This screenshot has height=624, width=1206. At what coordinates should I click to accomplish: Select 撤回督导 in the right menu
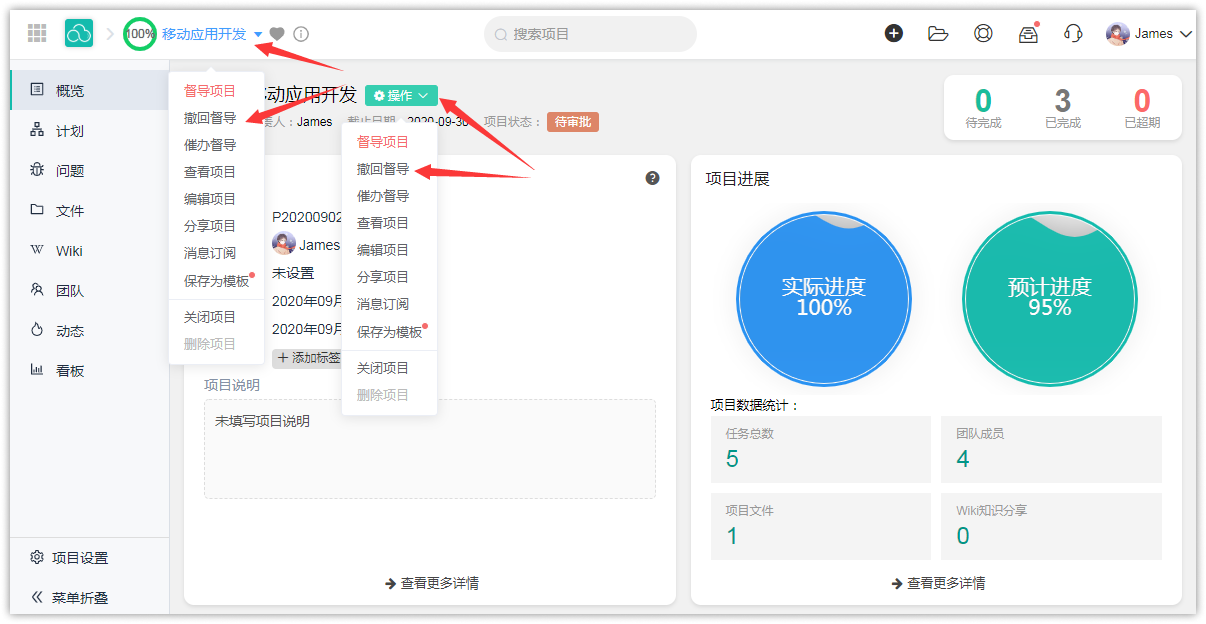pyautogui.click(x=383, y=169)
